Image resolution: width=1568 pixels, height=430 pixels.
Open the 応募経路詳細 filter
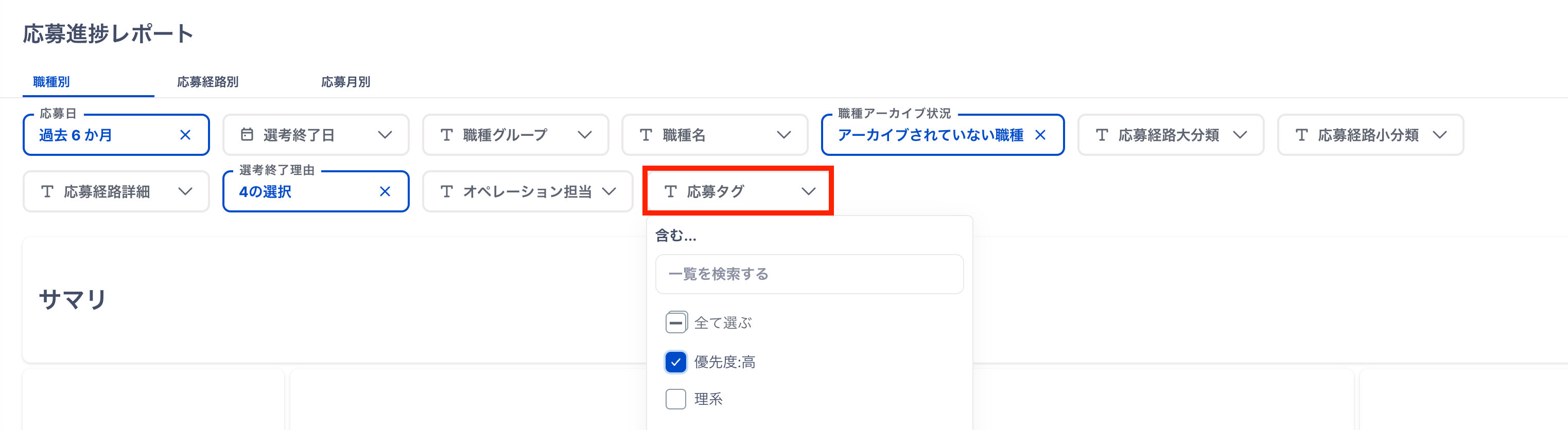tap(116, 191)
